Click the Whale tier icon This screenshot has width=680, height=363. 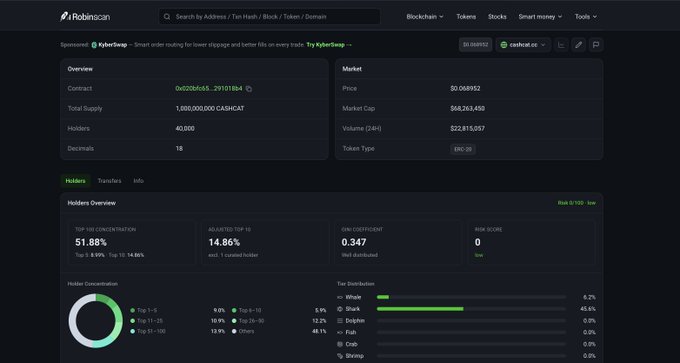(340, 297)
